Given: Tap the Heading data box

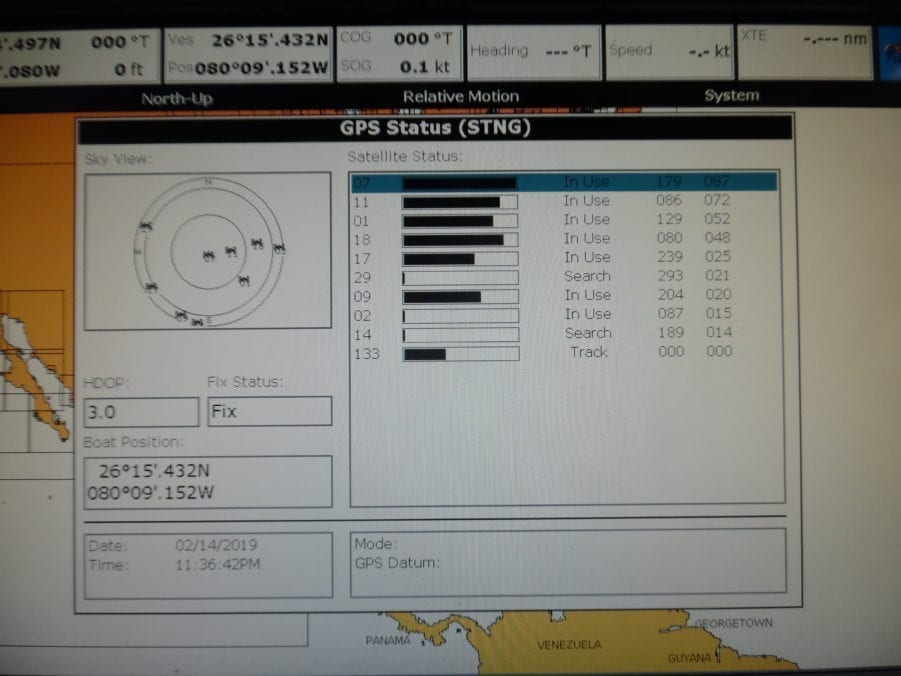Looking at the screenshot, I should (x=534, y=52).
